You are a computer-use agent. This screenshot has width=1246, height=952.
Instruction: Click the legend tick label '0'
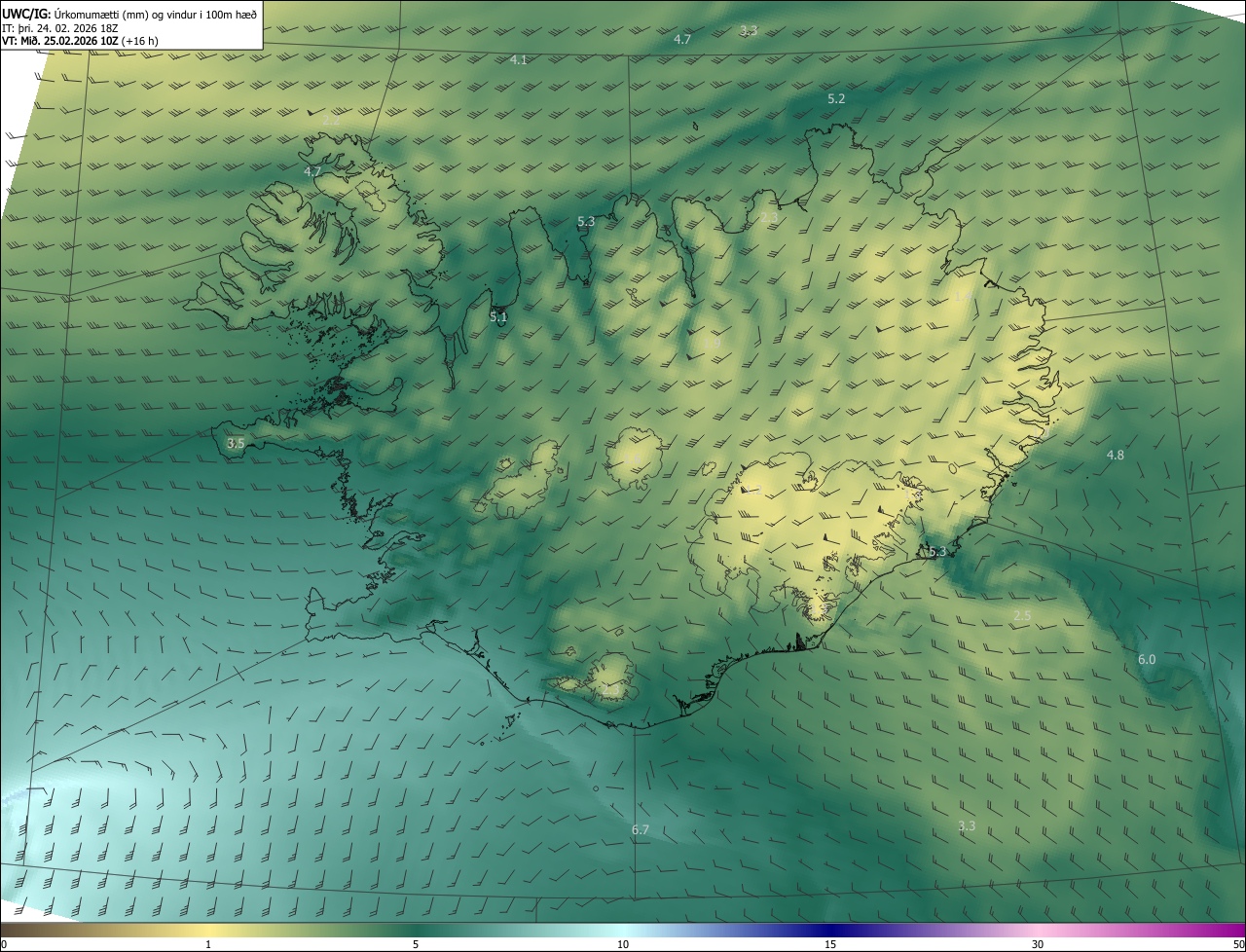[4, 944]
